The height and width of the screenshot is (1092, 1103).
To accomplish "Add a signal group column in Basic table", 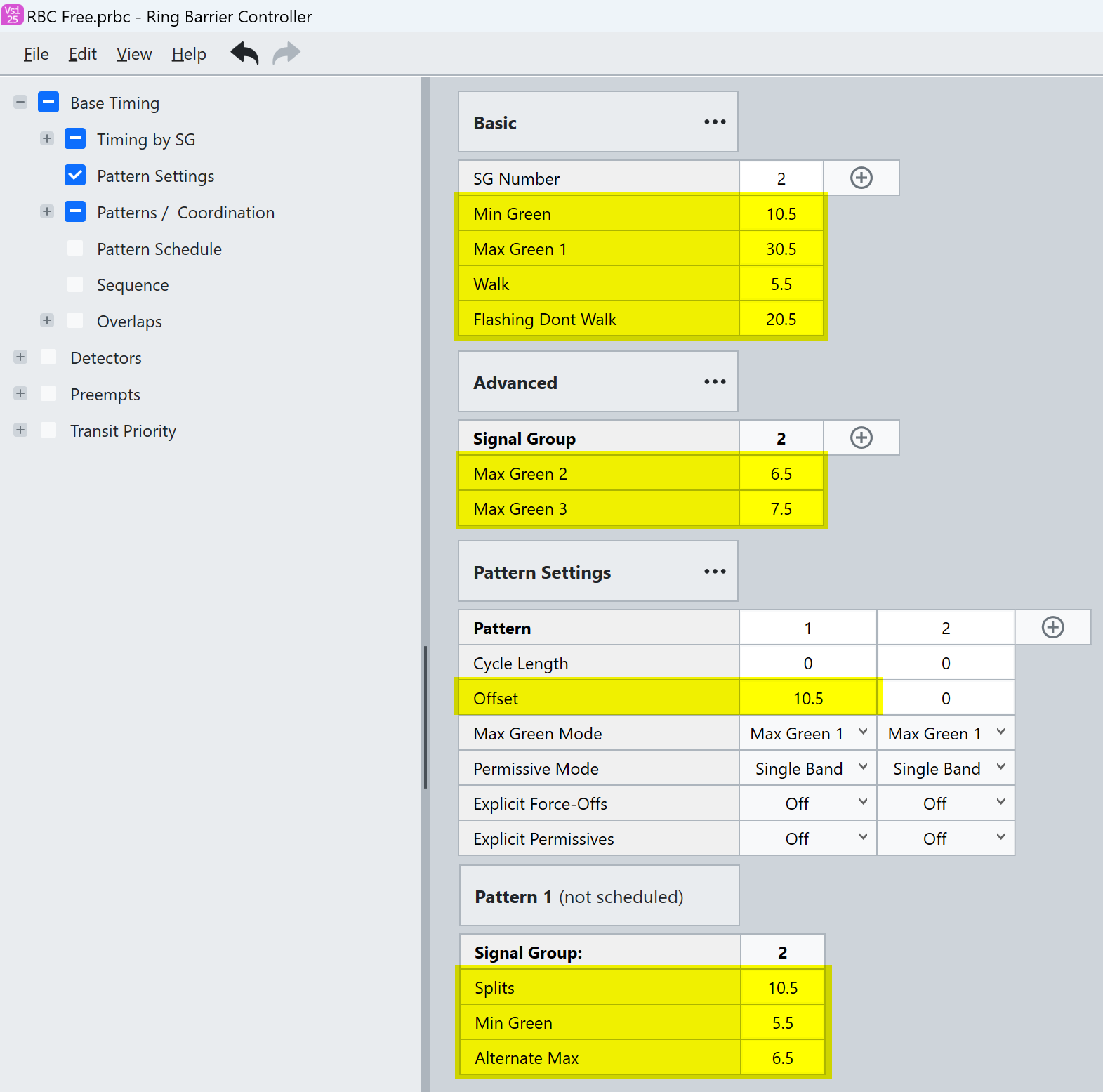I will (861, 178).
